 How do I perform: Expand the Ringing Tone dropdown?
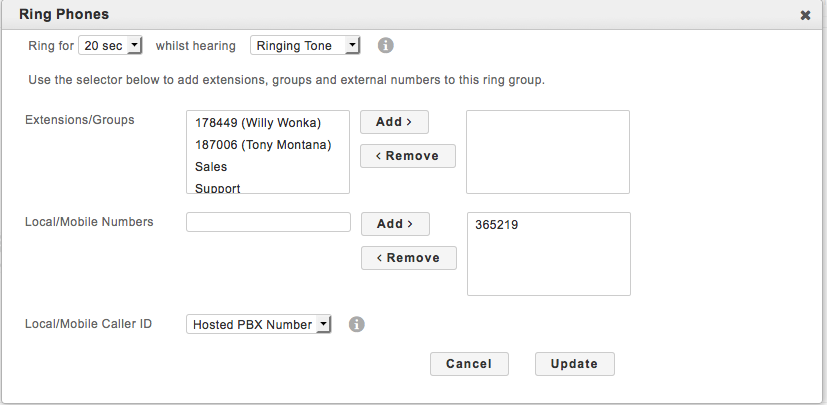[x=305, y=46]
